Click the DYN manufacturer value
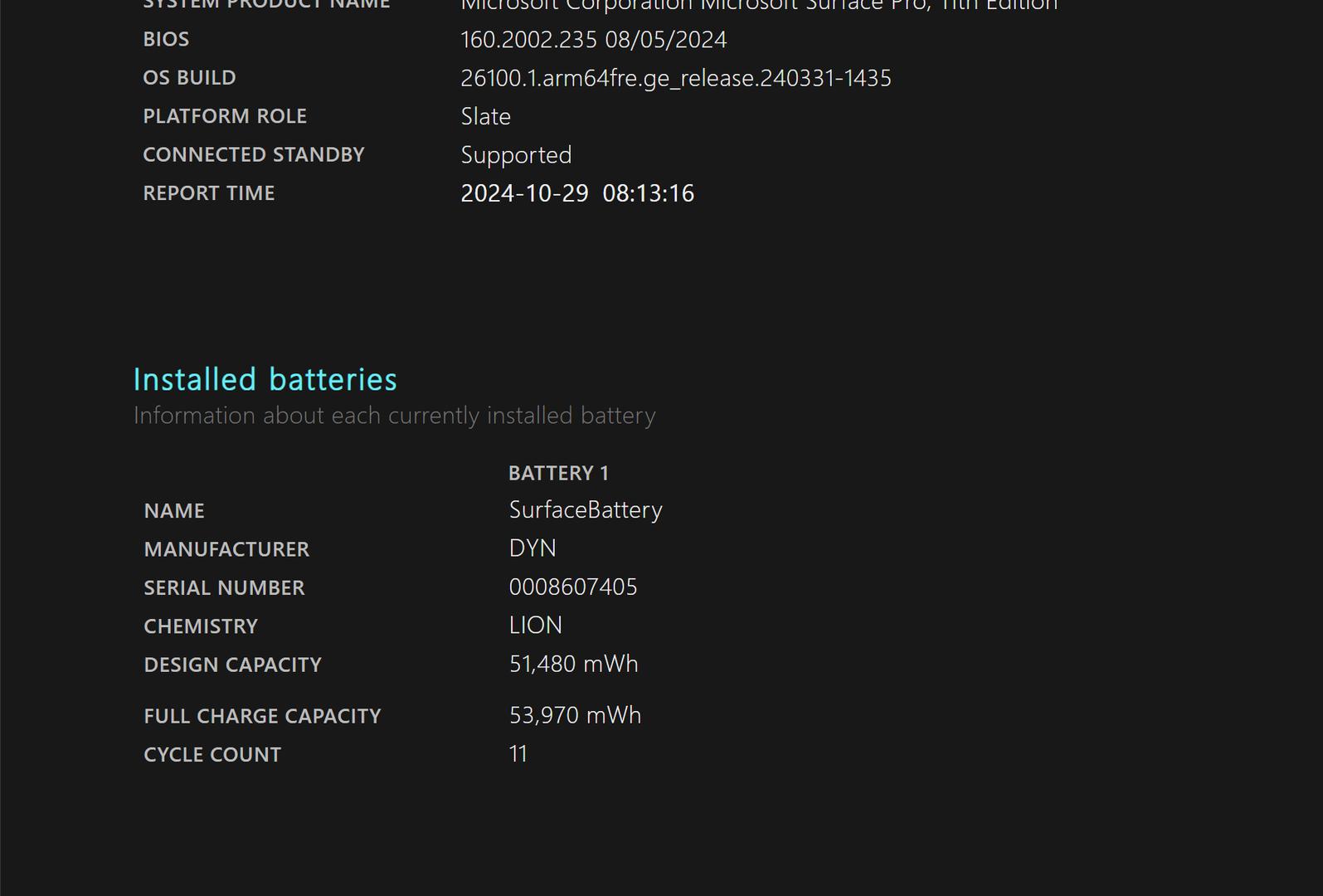Viewport: 1323px width, 896px height. point(533,548)
